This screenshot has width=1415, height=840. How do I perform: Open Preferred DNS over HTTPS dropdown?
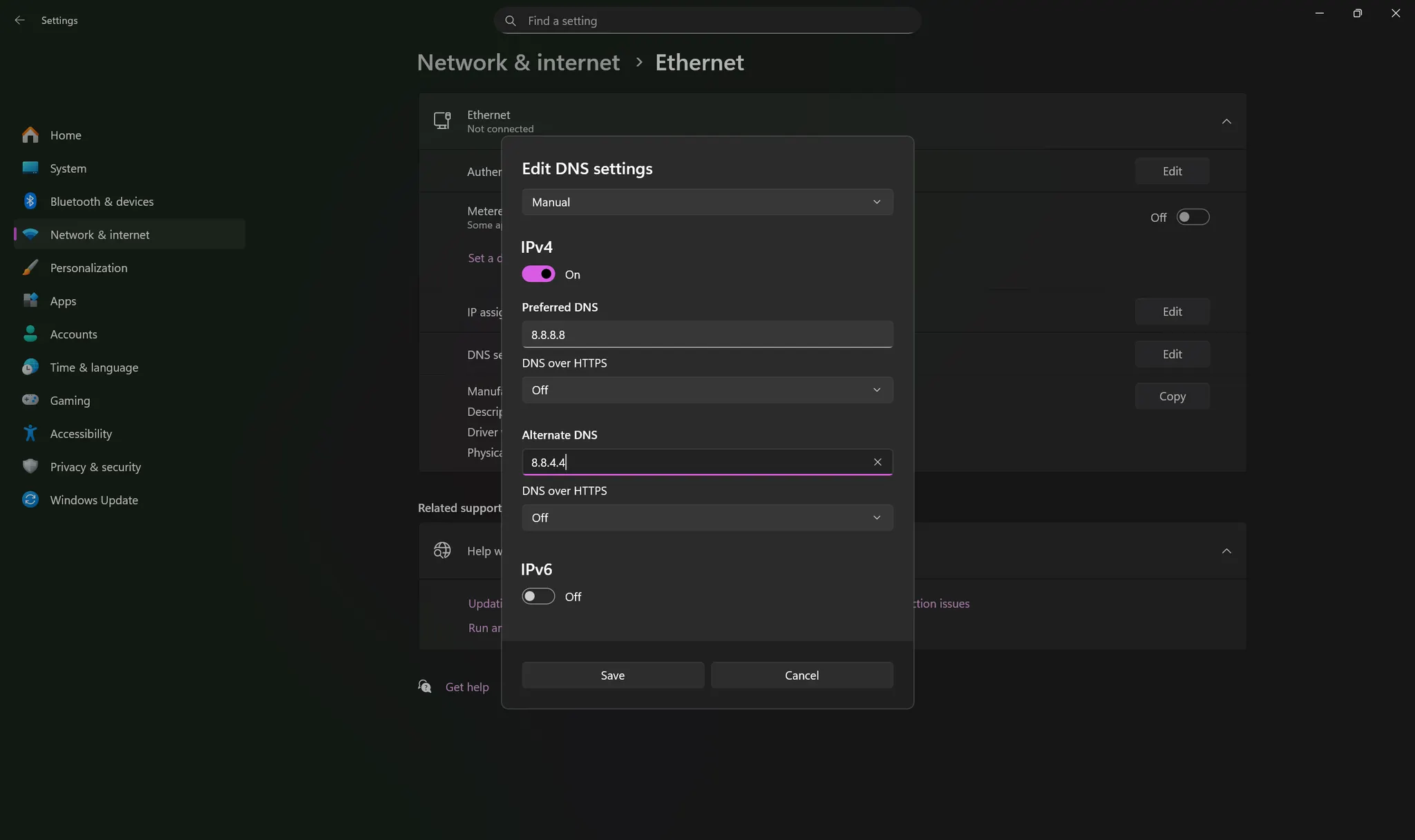pyautogui.click(x=707, y=390)
